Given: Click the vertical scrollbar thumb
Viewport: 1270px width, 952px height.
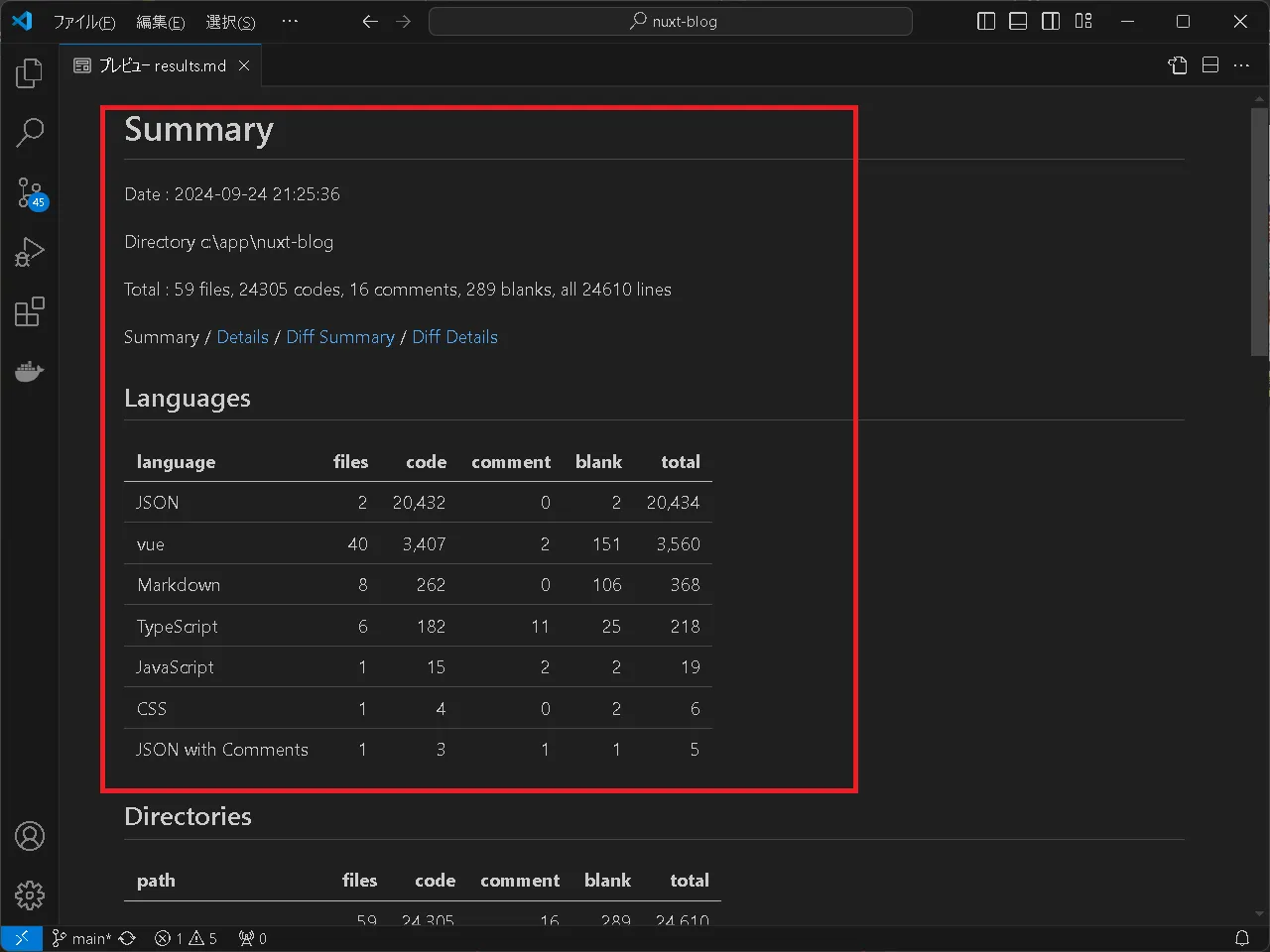Looking at the screenshot, I should pos(1260,232).
